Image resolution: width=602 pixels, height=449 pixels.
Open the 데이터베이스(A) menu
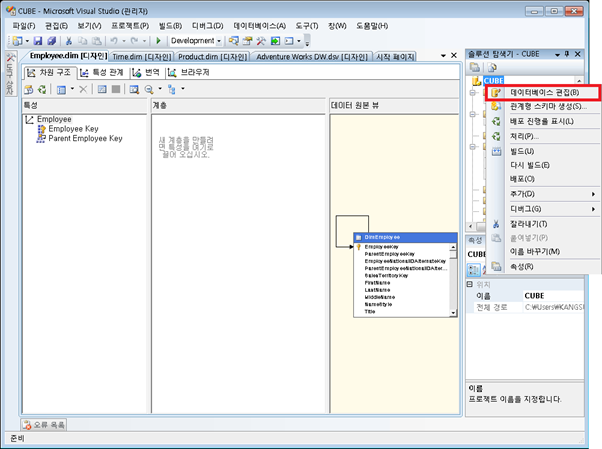coord(260,26)
